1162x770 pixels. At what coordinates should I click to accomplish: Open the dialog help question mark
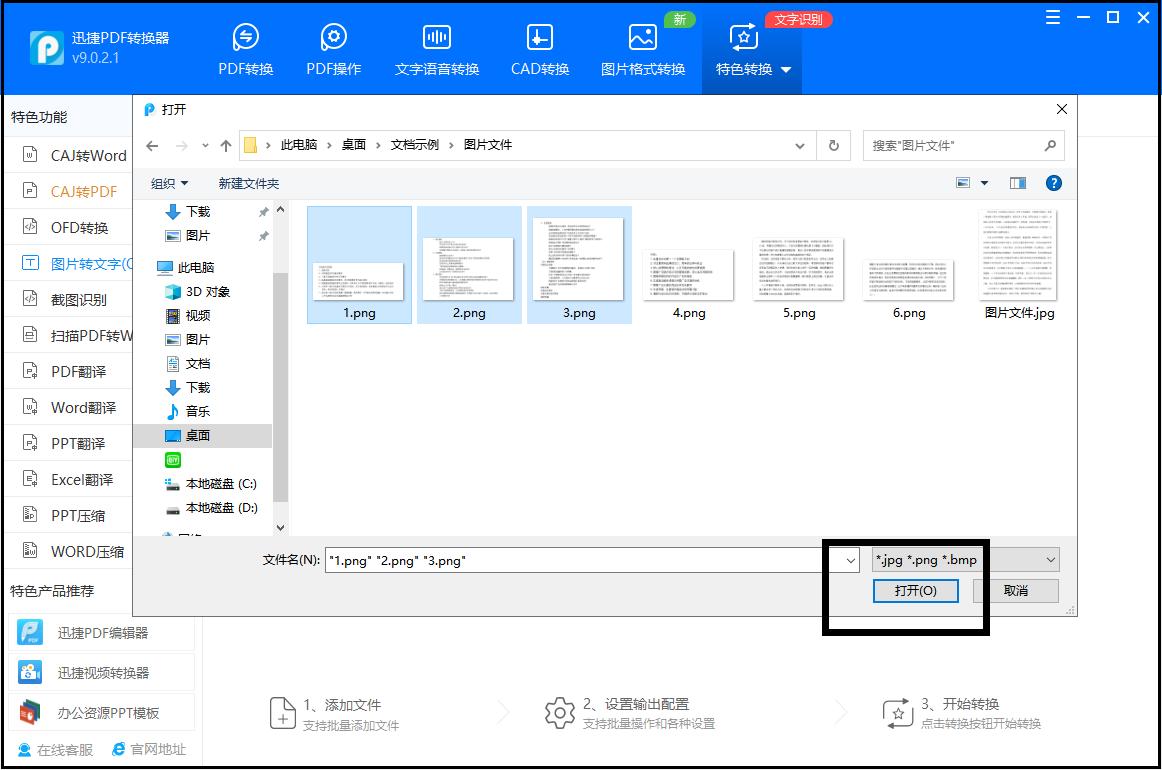(1053, 183)
